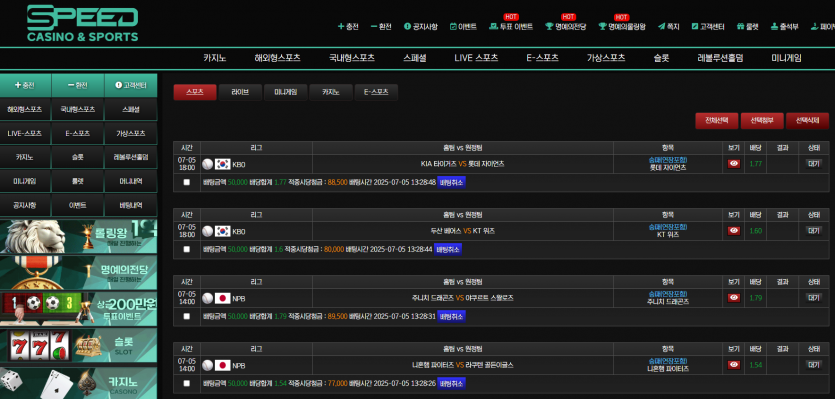Tick the checkbox for the 주니치 드래곤즈 bet
Viewport: 835px width, 399px height.
[186, 316]
